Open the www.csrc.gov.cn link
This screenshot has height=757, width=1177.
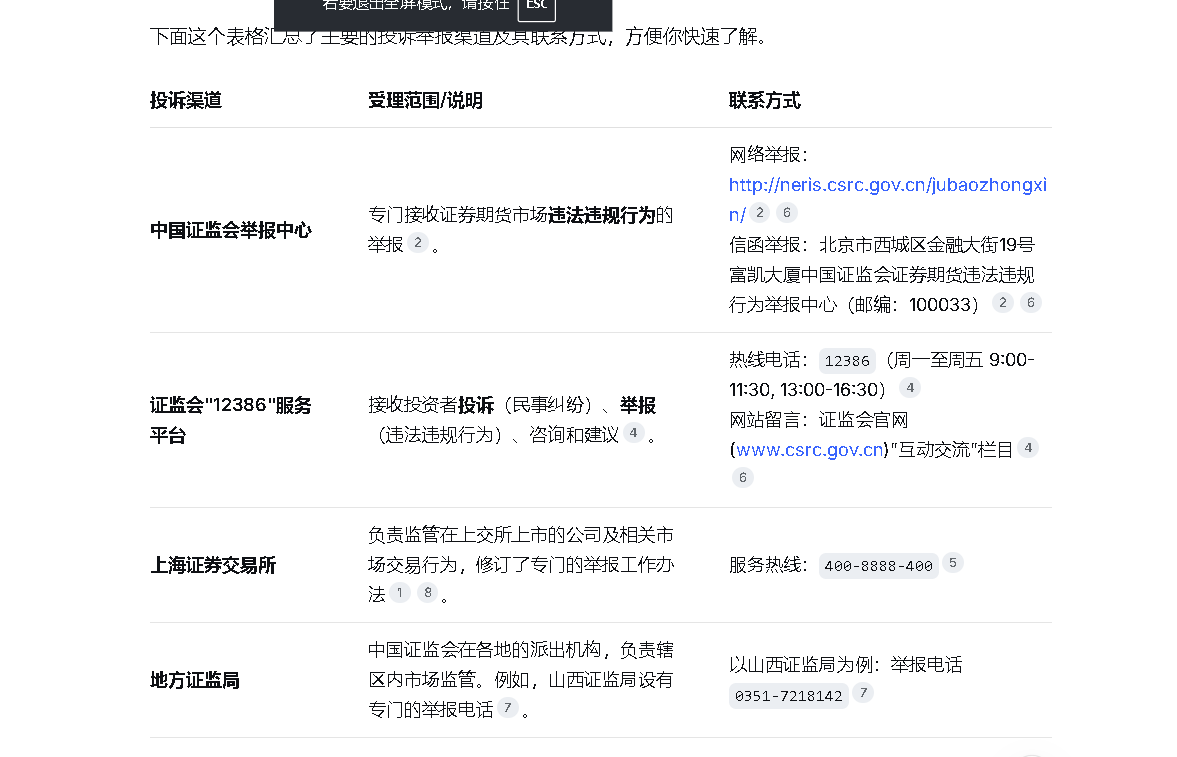(810, 449)
